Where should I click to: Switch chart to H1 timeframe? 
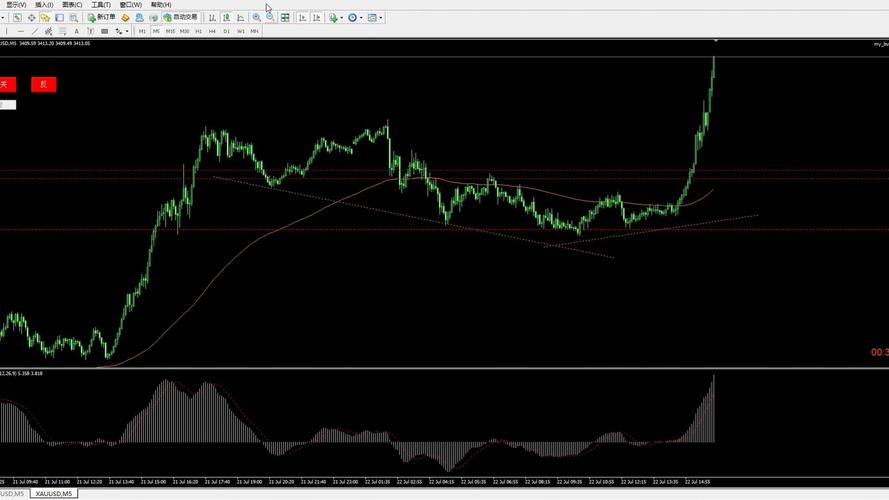tap(199, 31)
